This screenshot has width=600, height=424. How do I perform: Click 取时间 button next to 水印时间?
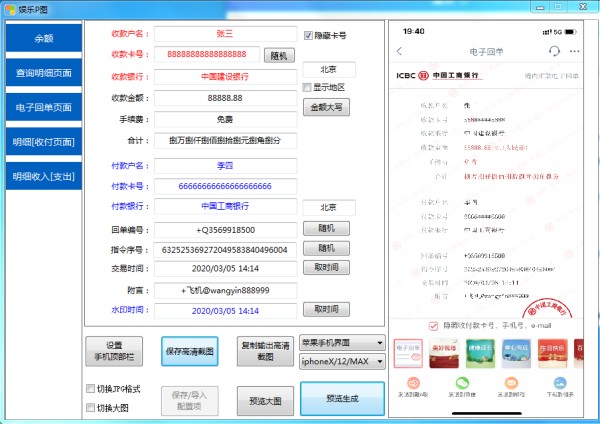(326, 309)
